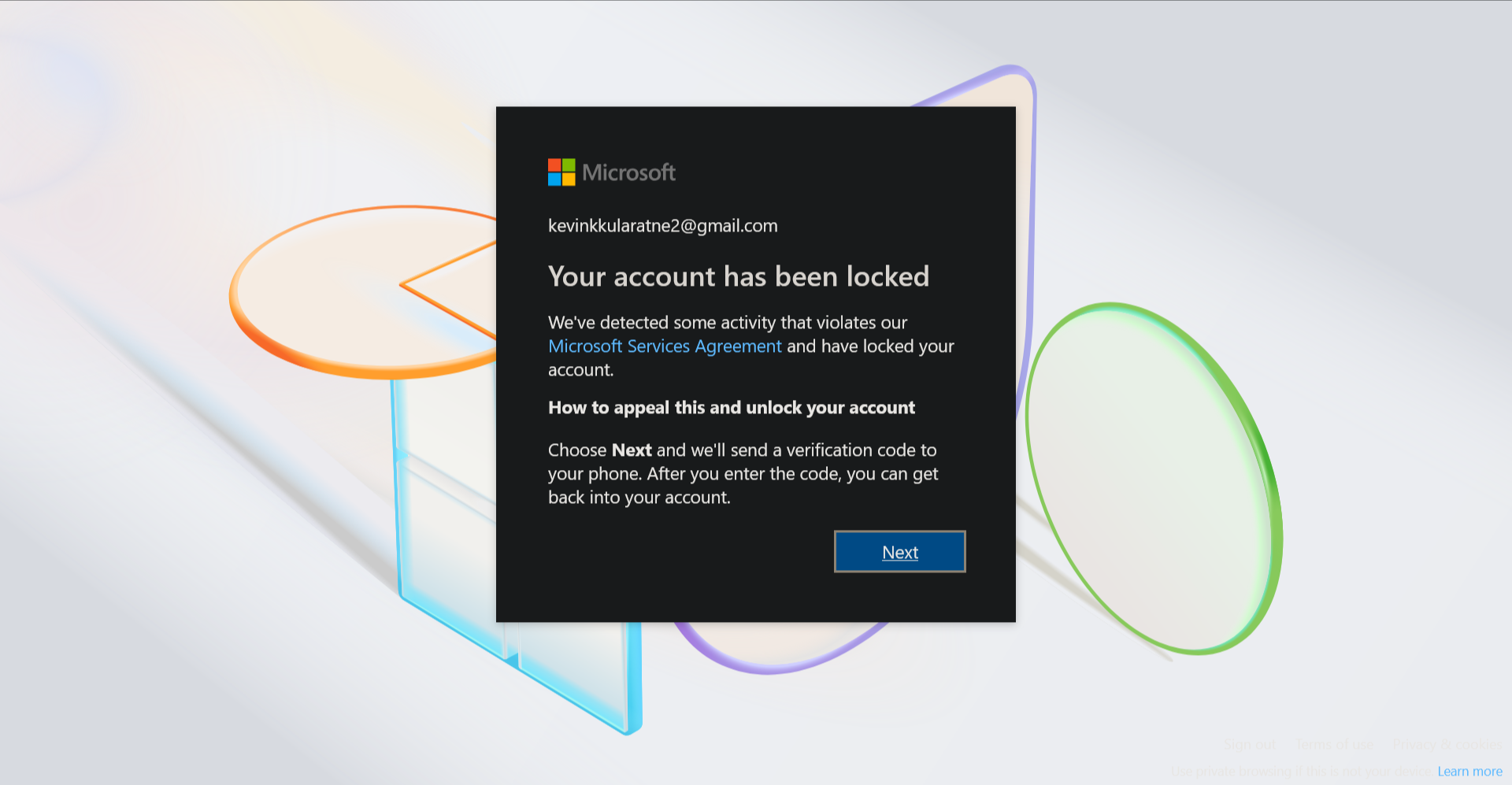Click the bold word Next in the instructions

[x=632, y=450]
